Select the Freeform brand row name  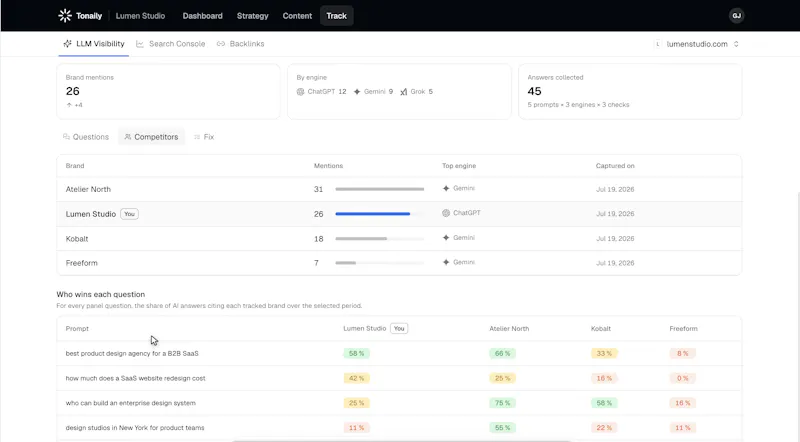coord(82,263)
